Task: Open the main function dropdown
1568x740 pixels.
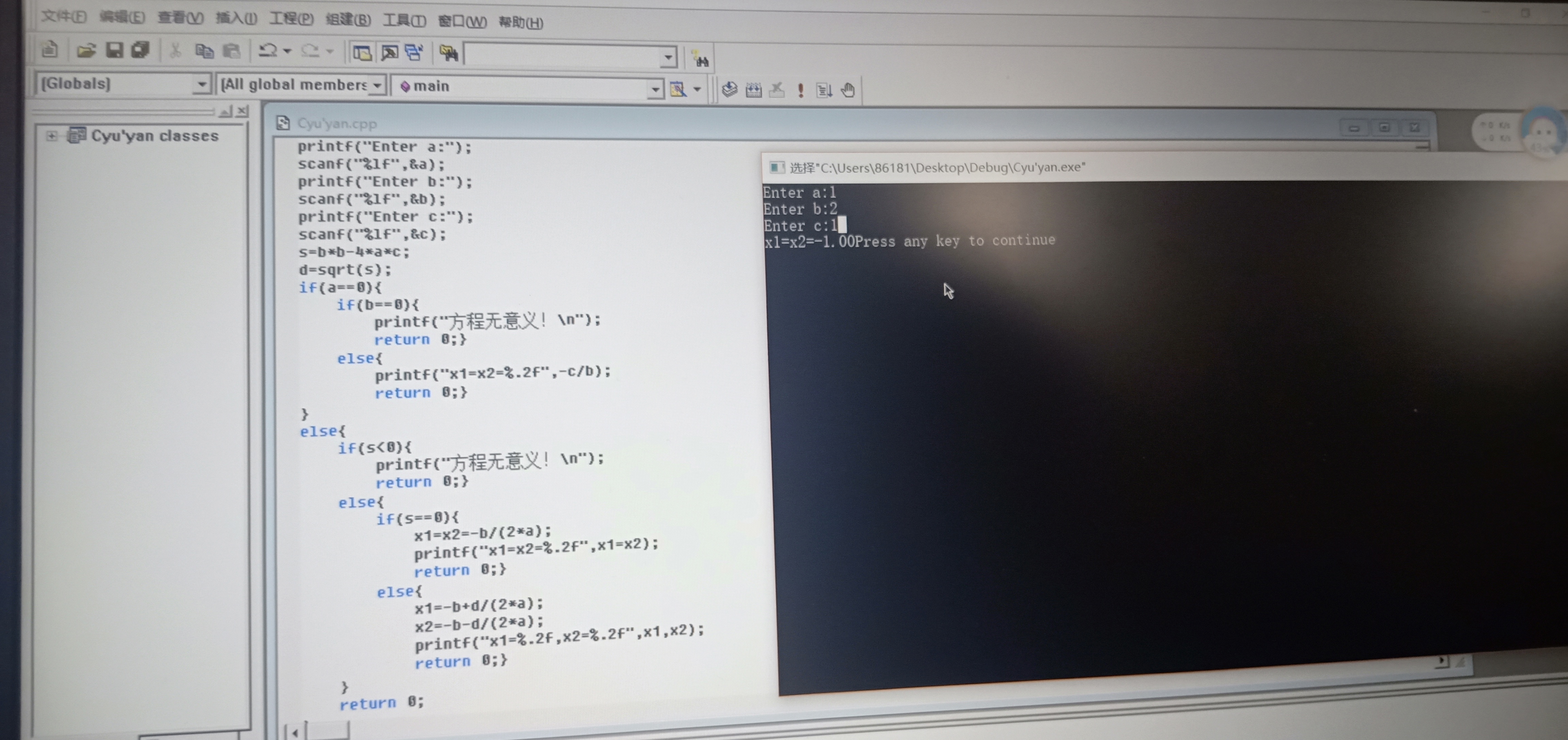Action: [654, 89]
